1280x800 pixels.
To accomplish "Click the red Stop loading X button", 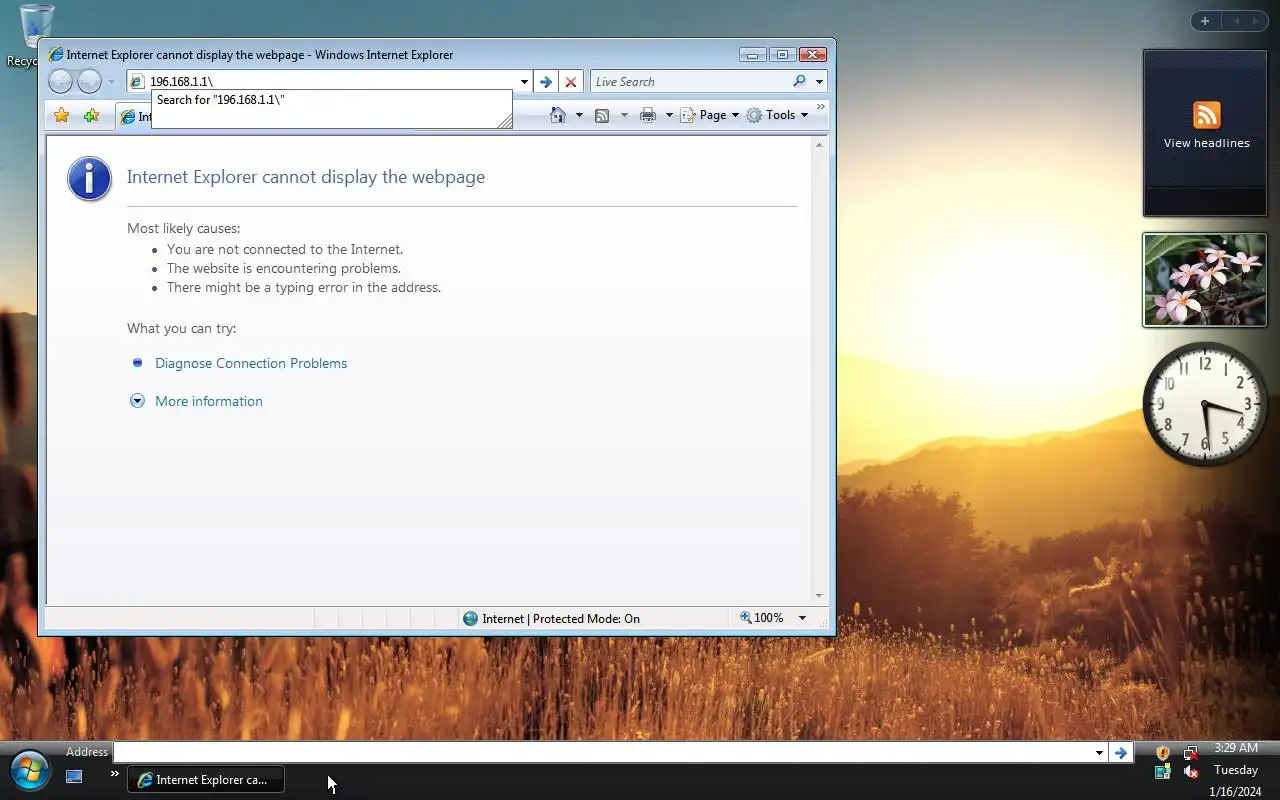I will (571, 82).
